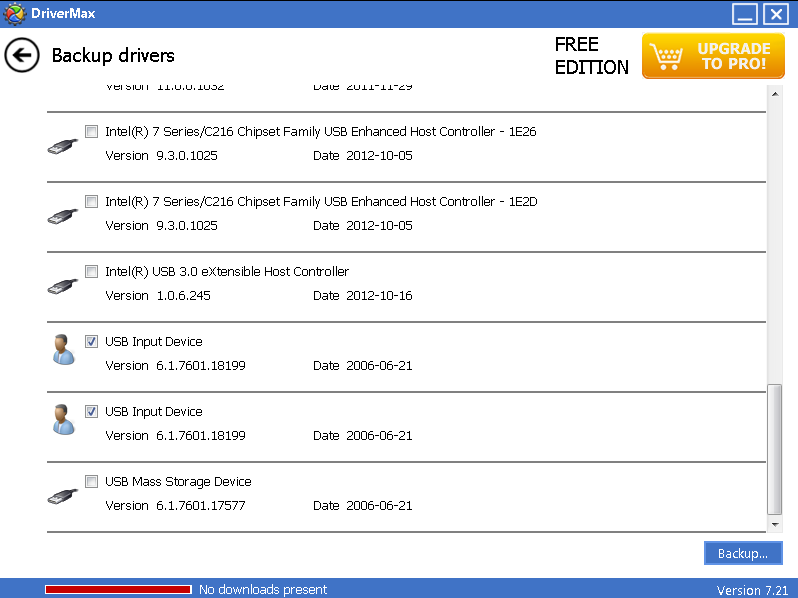Minimize the DriverMax window
The width and height of the screenshot is (798, 598).
745,14
